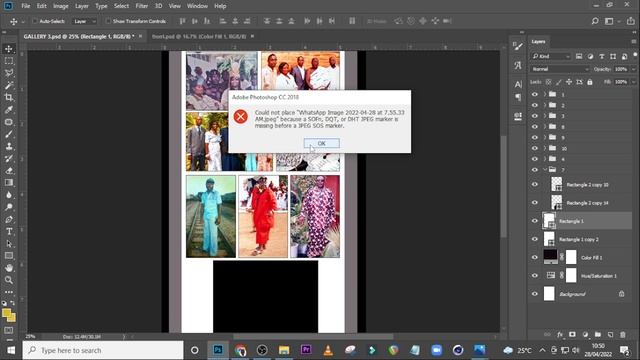Open the Layers panel menu
This screenshot has width=640, height=360.
[x=633, y=42]
